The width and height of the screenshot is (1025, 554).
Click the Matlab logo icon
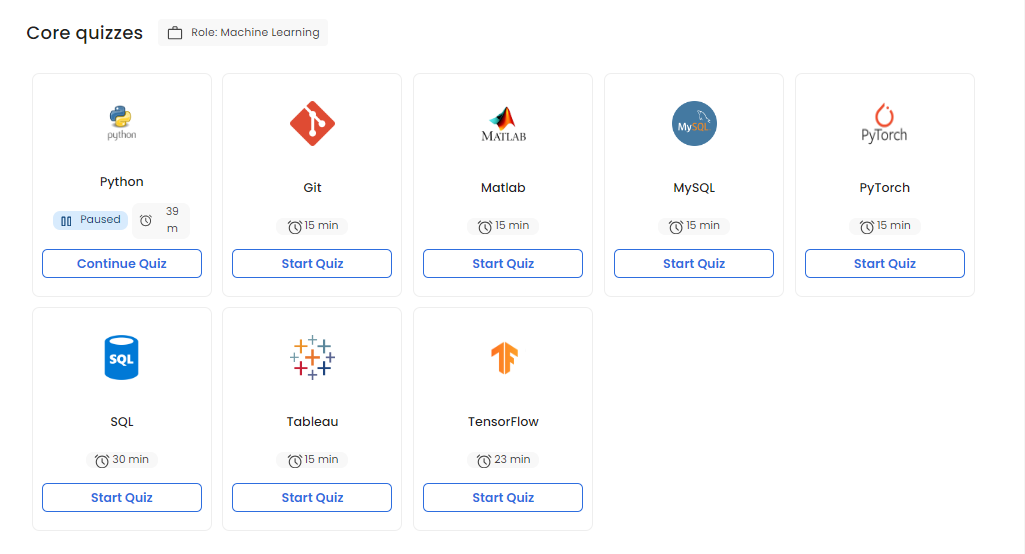tap(503, 124)
